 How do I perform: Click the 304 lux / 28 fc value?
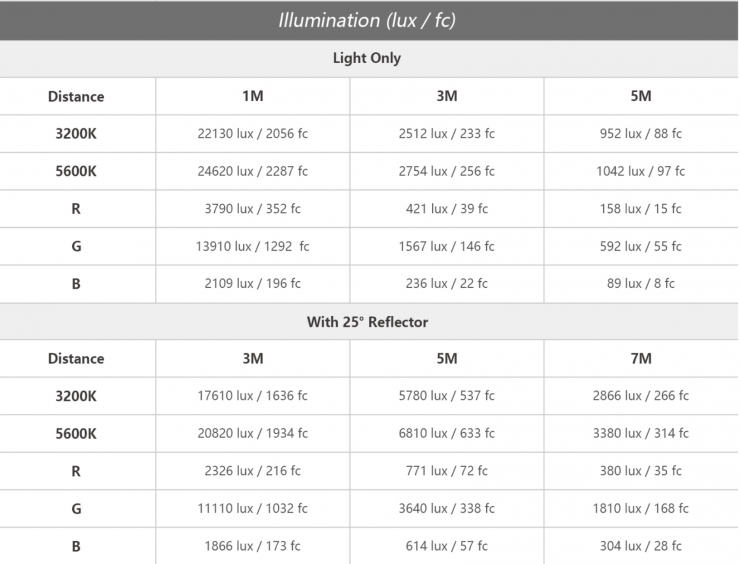[641, 545]
